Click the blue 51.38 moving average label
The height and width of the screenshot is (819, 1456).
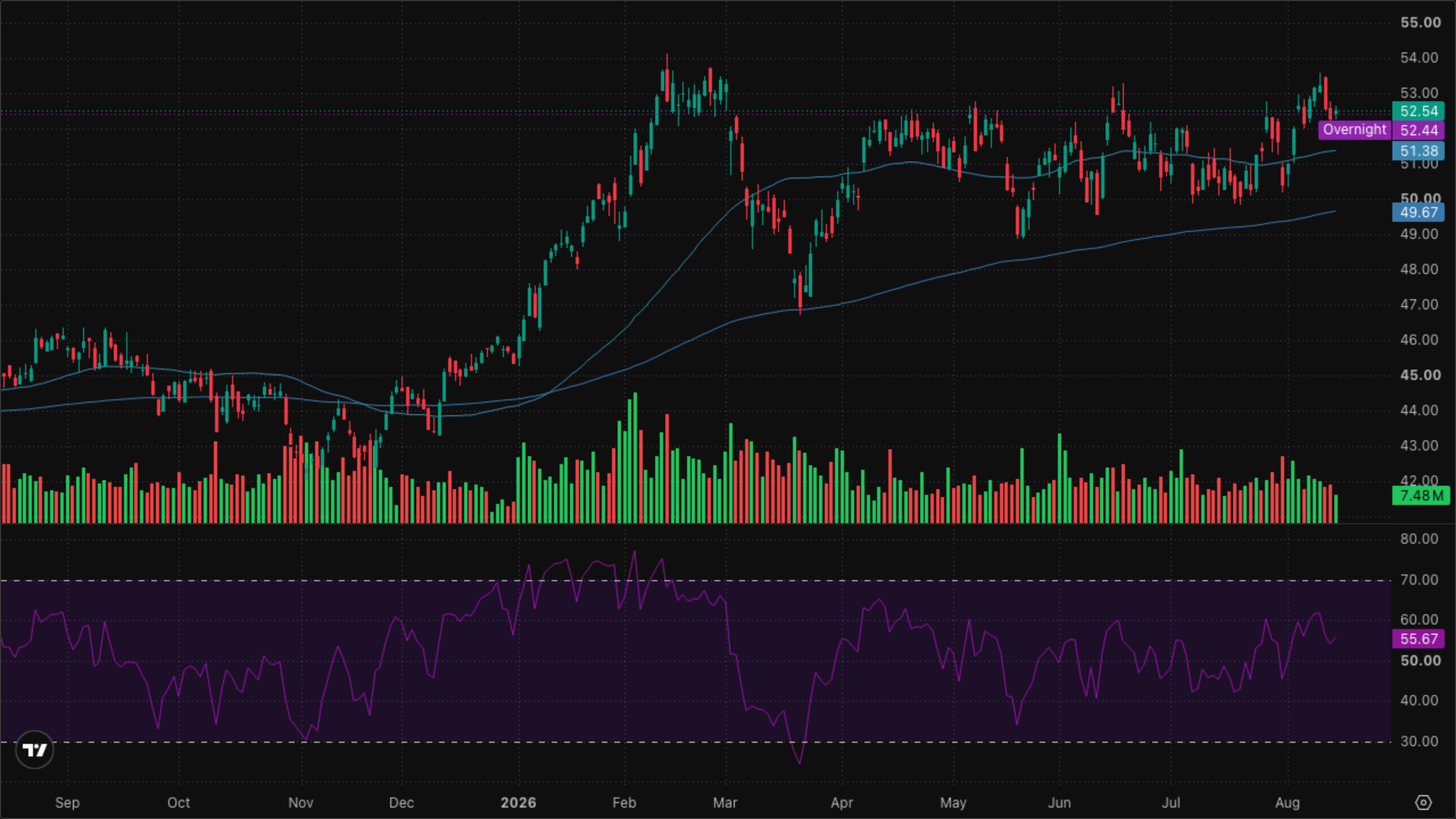(1420, 151)
